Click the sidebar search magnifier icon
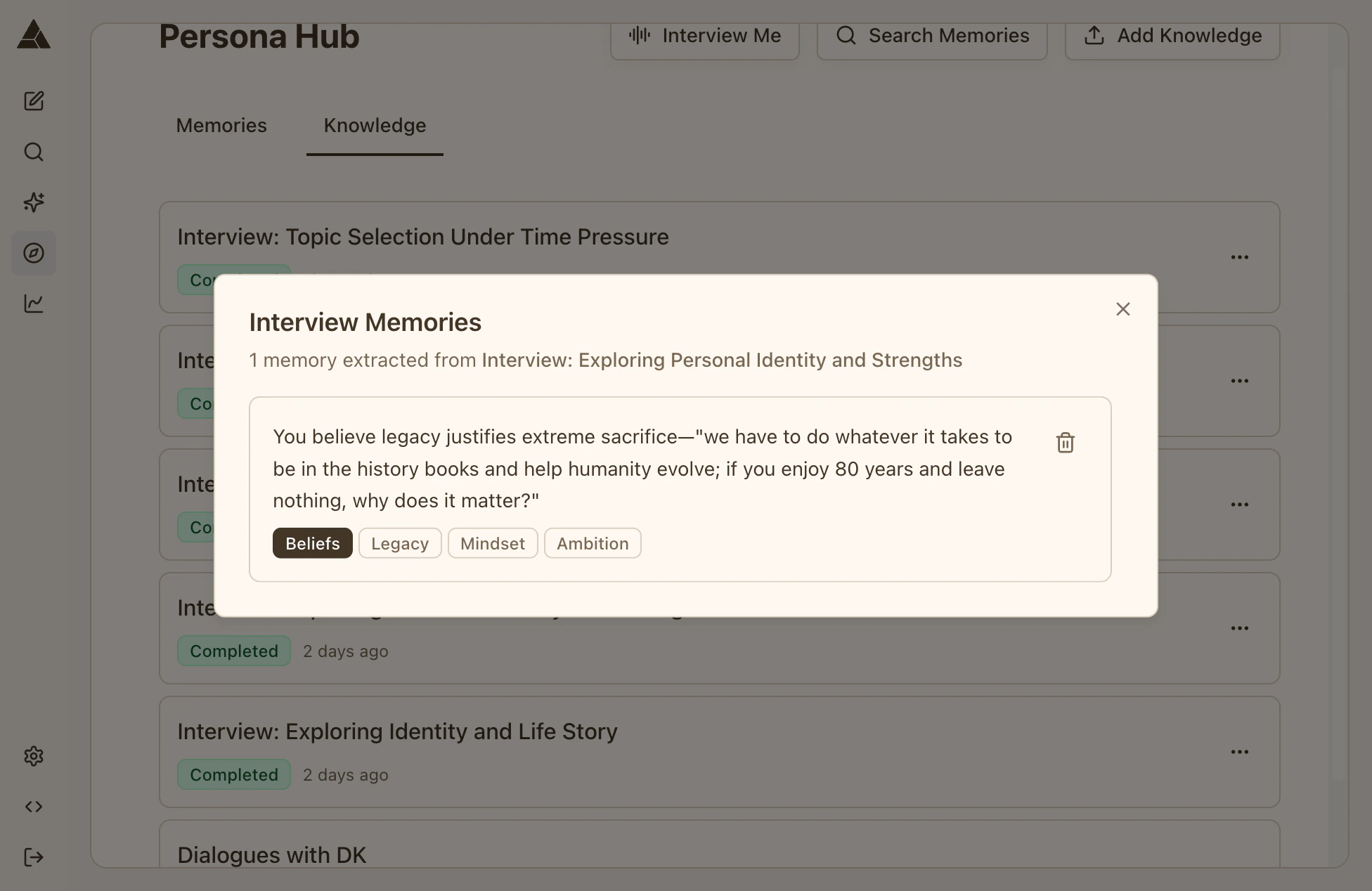Screen dimensions: 1372x891 pos(34,152)
